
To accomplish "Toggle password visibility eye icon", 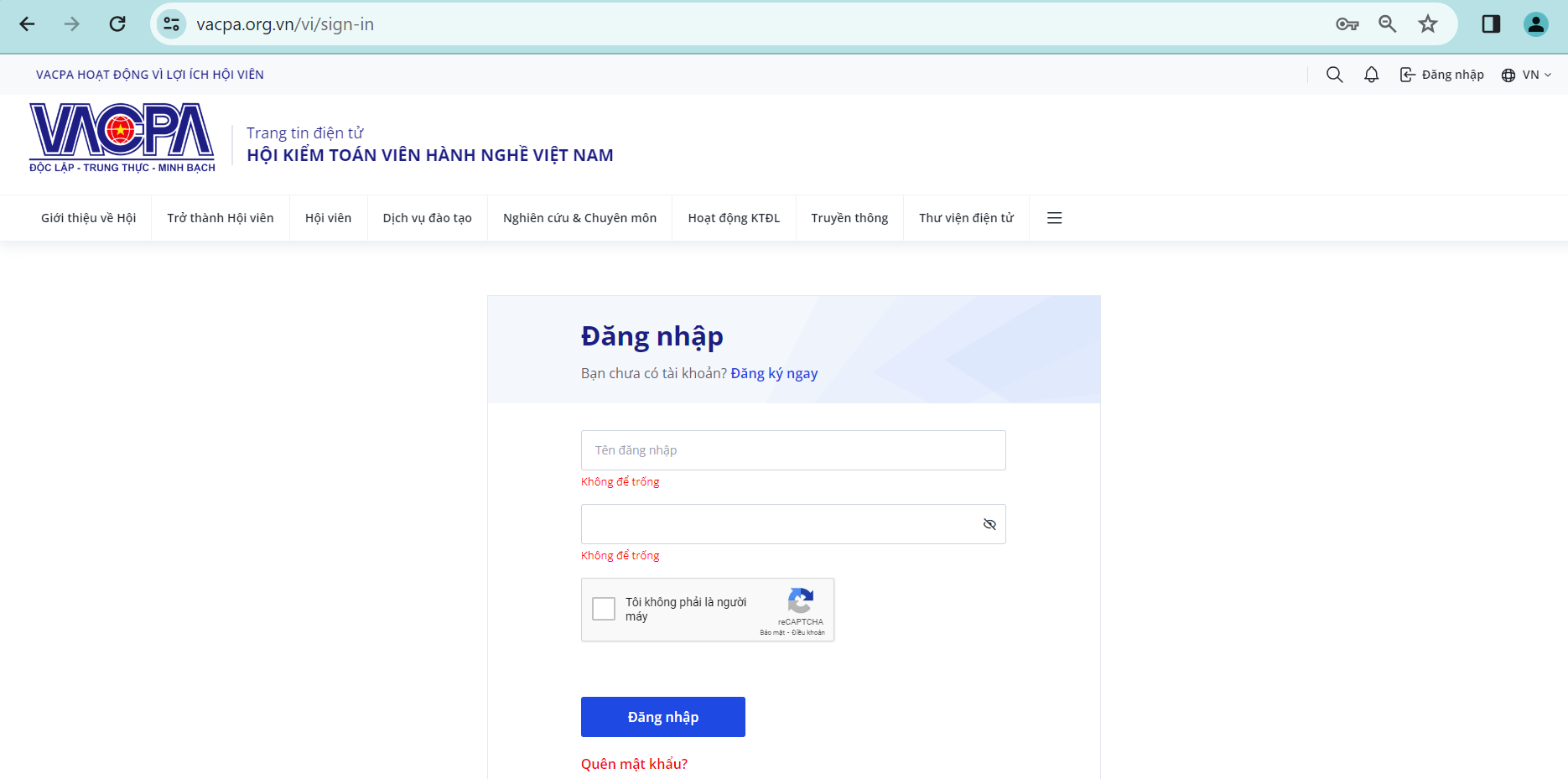I will click(989, 524).
